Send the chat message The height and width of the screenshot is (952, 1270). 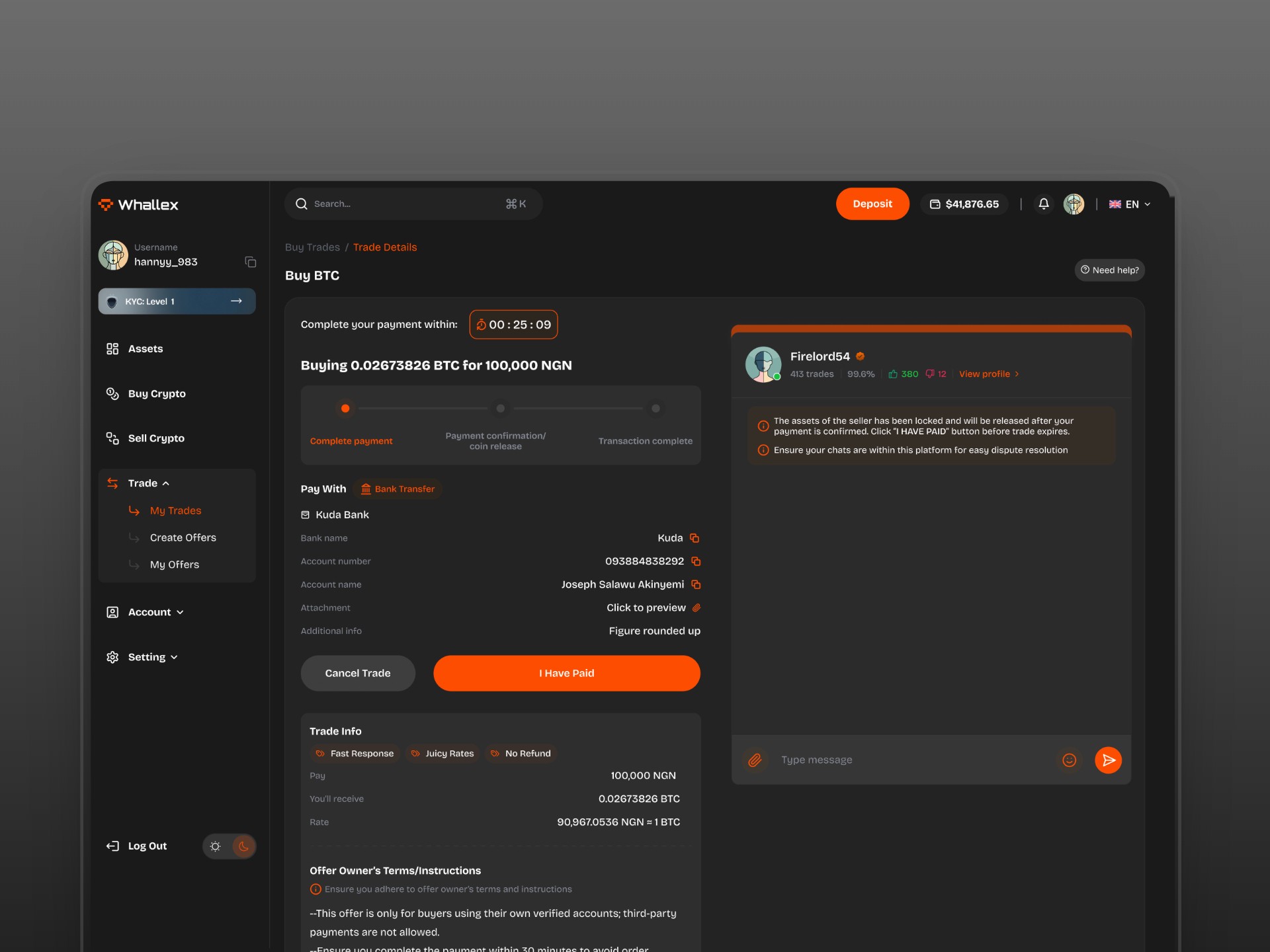coord(1108,760)
